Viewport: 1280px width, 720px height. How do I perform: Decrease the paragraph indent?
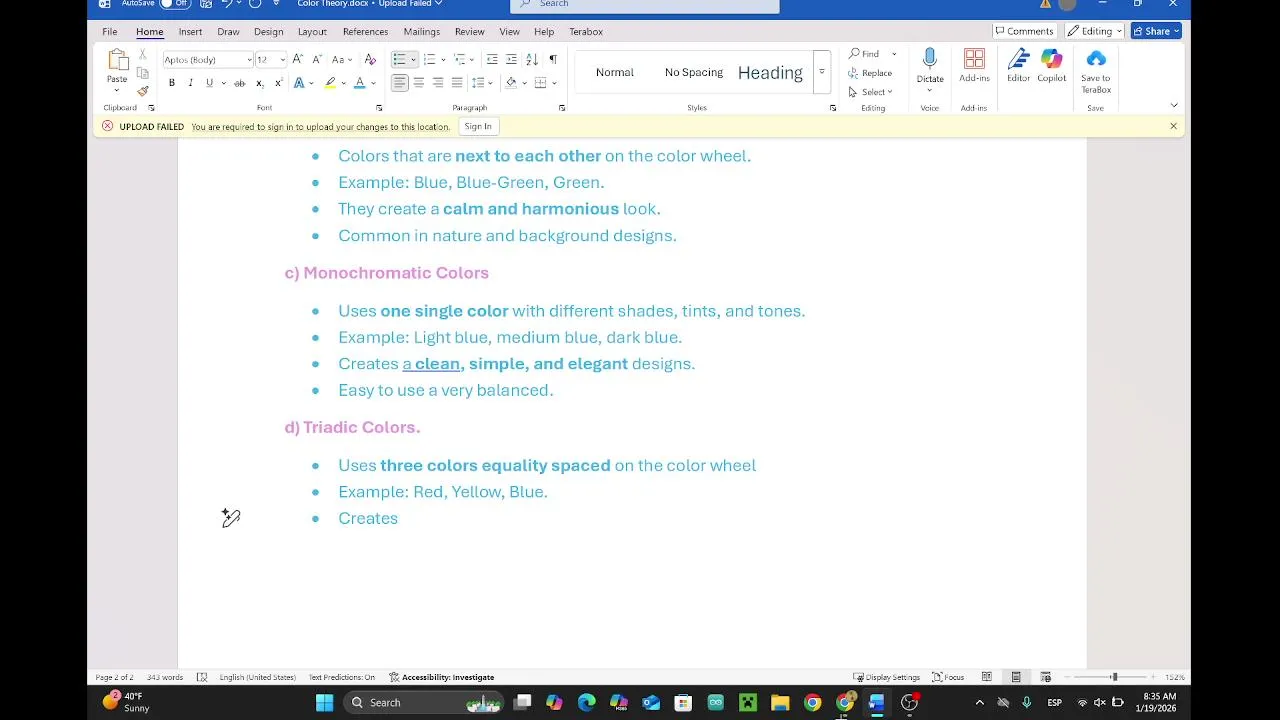pyautogui.click(x=492, y=60)
